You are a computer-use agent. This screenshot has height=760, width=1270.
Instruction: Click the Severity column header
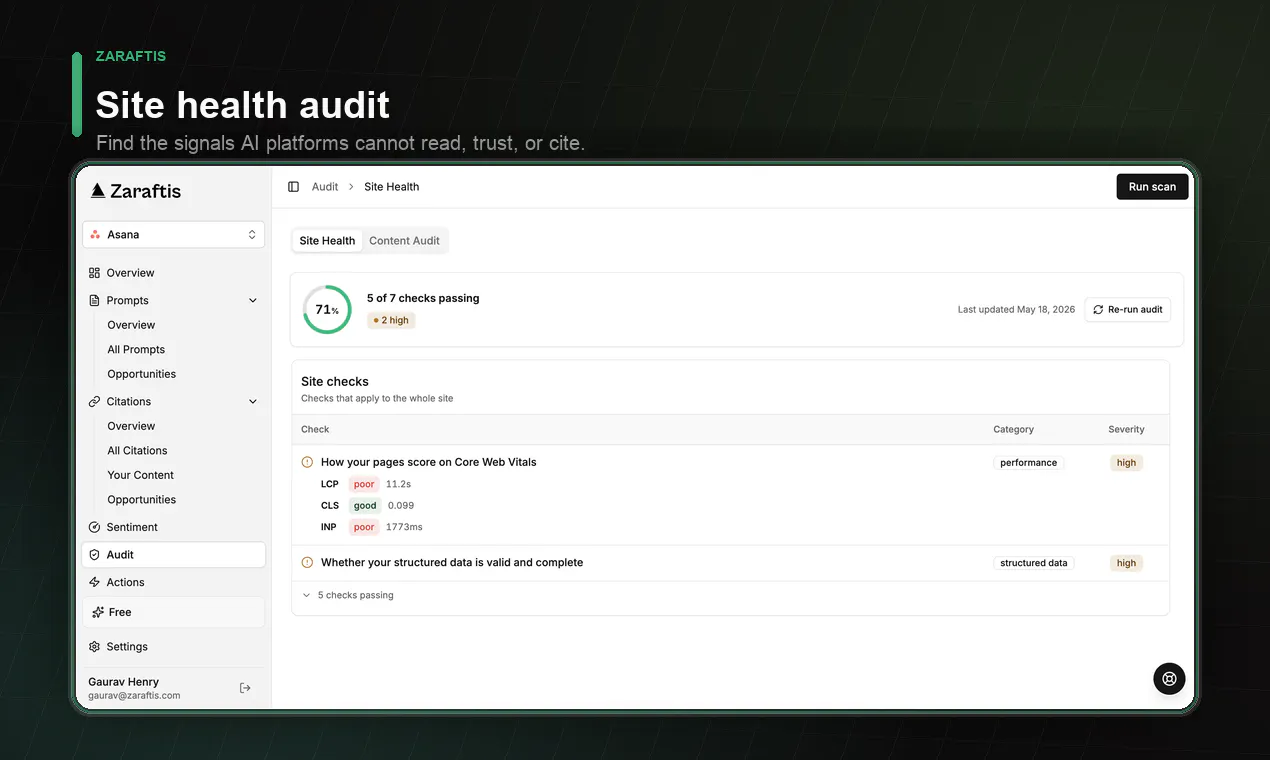point(1126,430)
